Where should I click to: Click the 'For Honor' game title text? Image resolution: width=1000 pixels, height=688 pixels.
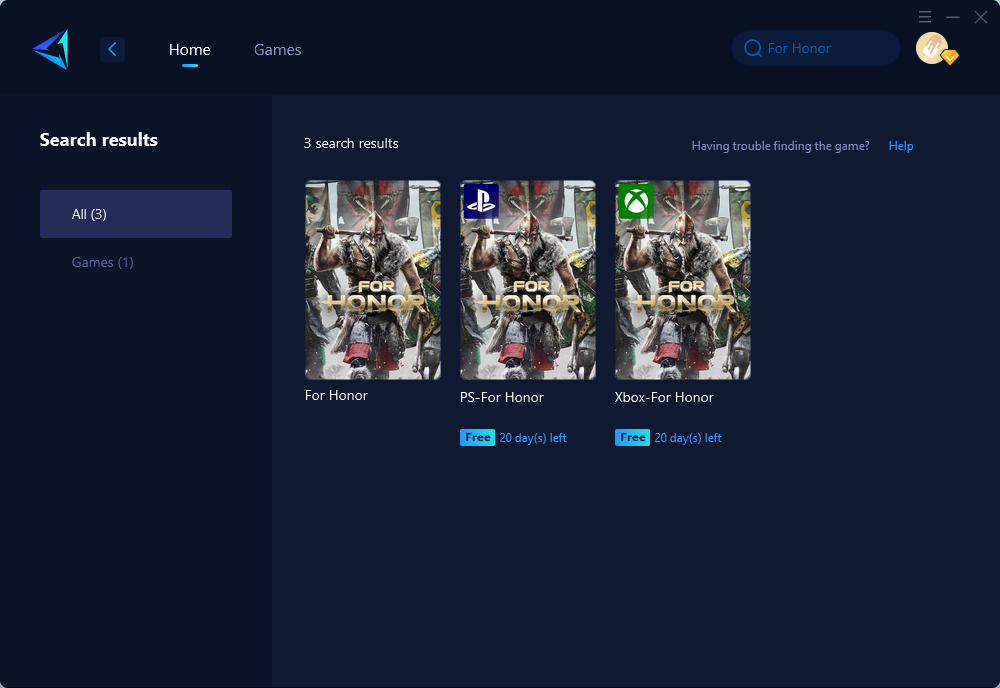point(336,395)
